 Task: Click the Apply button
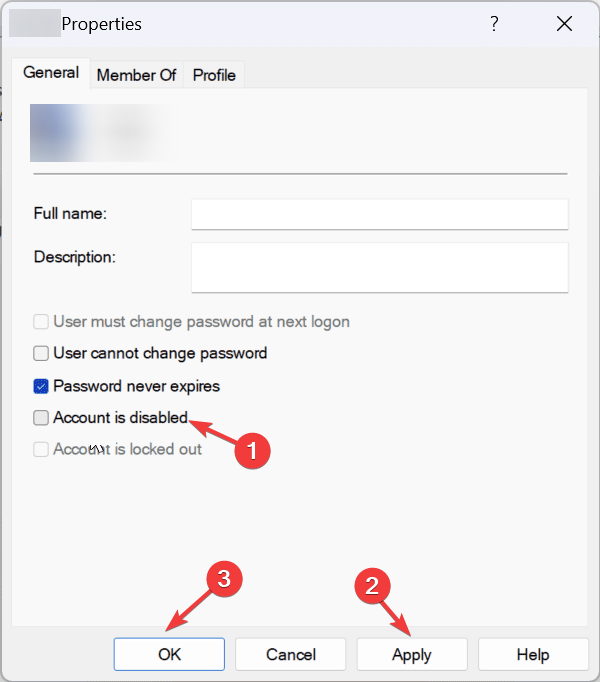click(x=412, y=654)
